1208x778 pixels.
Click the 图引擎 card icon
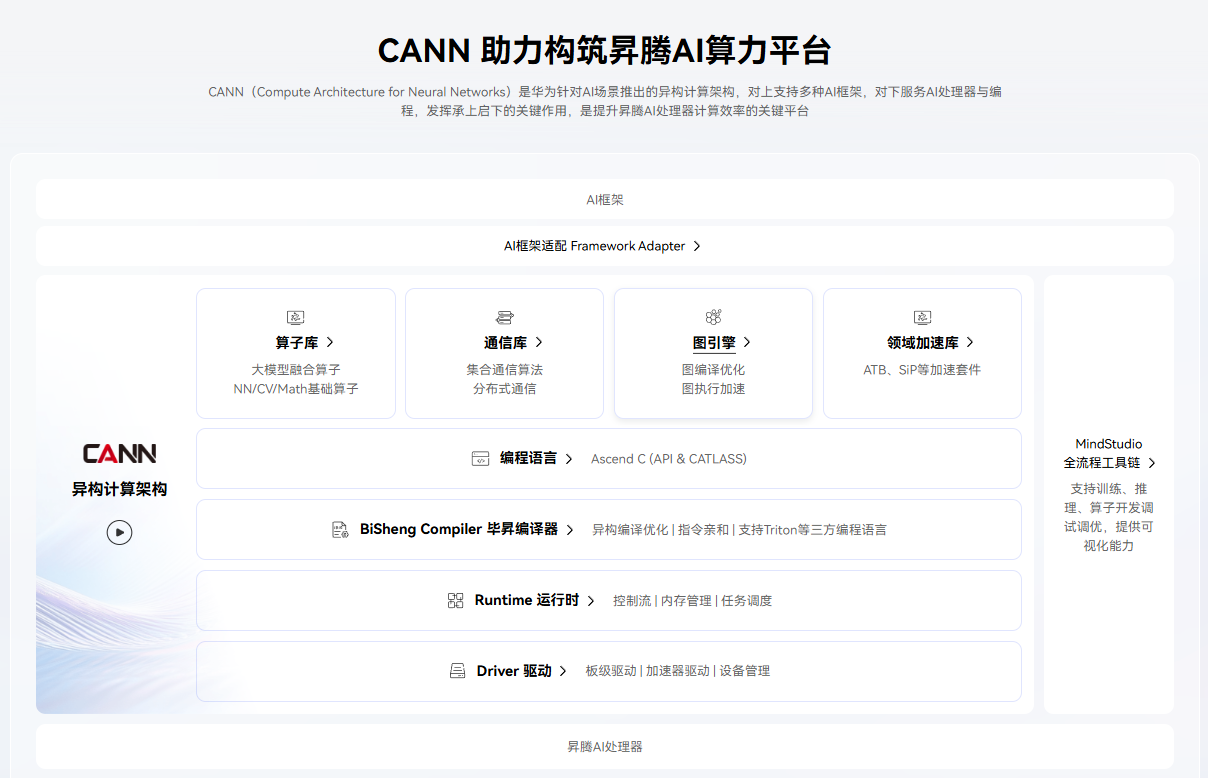(713, 318)
